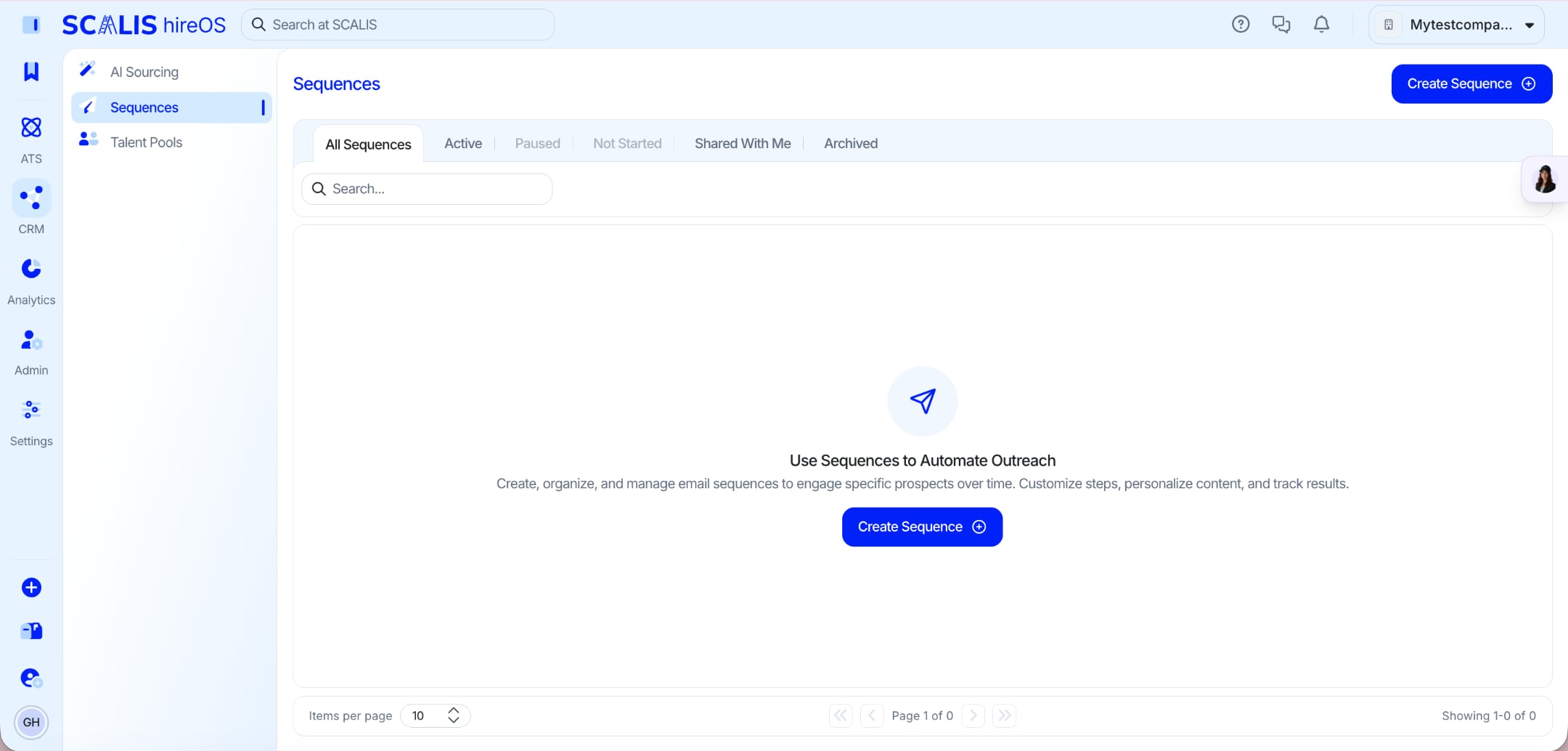This screenshot has width=1568, height=751.
Task: Open the Admin section
Action: (x=31, y=352)
